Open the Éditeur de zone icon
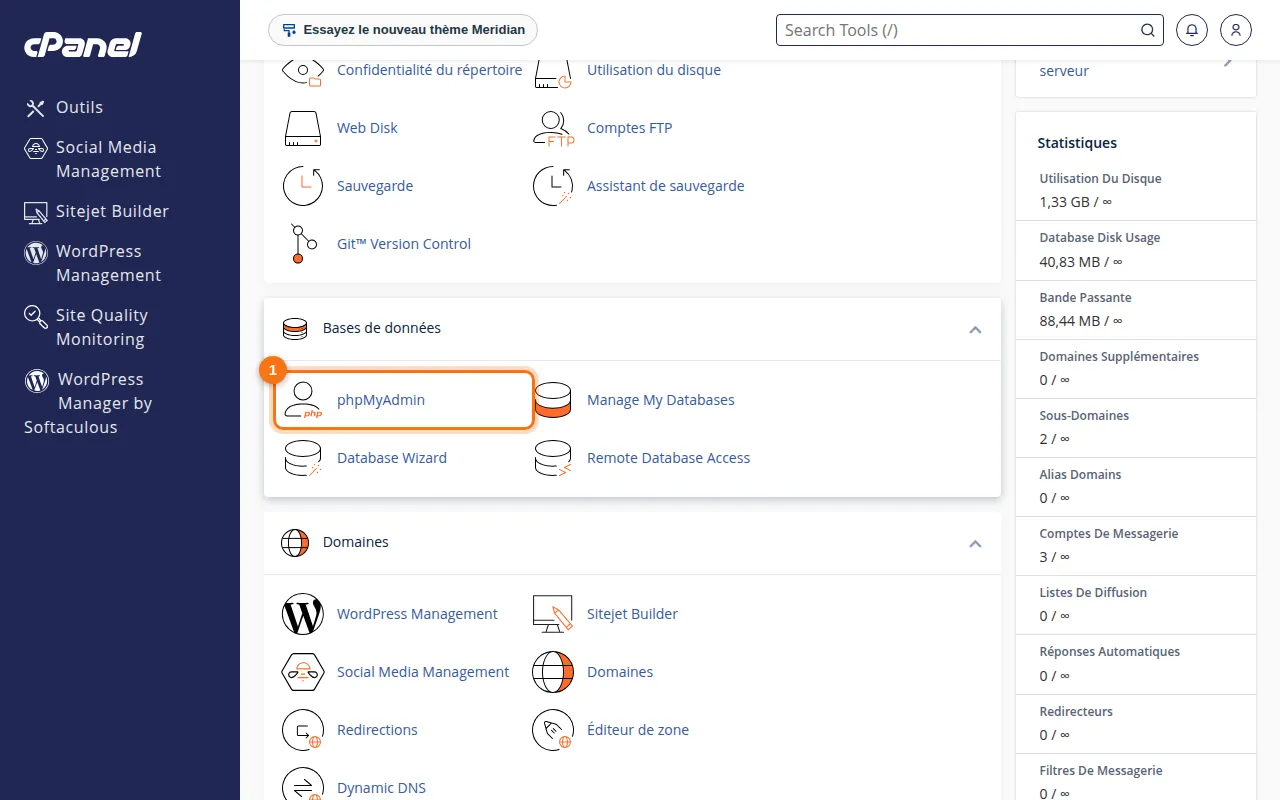This screenshot has height=800, width=1280. (553, 730)
